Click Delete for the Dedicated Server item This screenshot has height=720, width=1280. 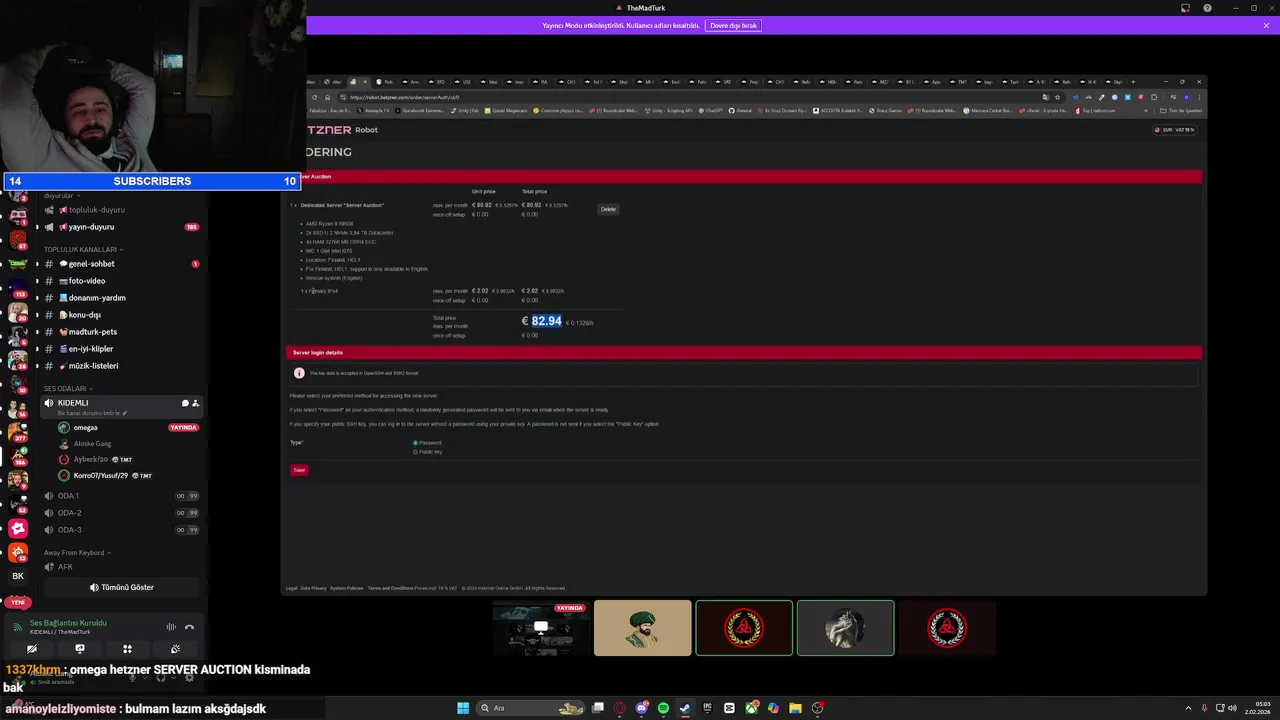tap(608, 209)
